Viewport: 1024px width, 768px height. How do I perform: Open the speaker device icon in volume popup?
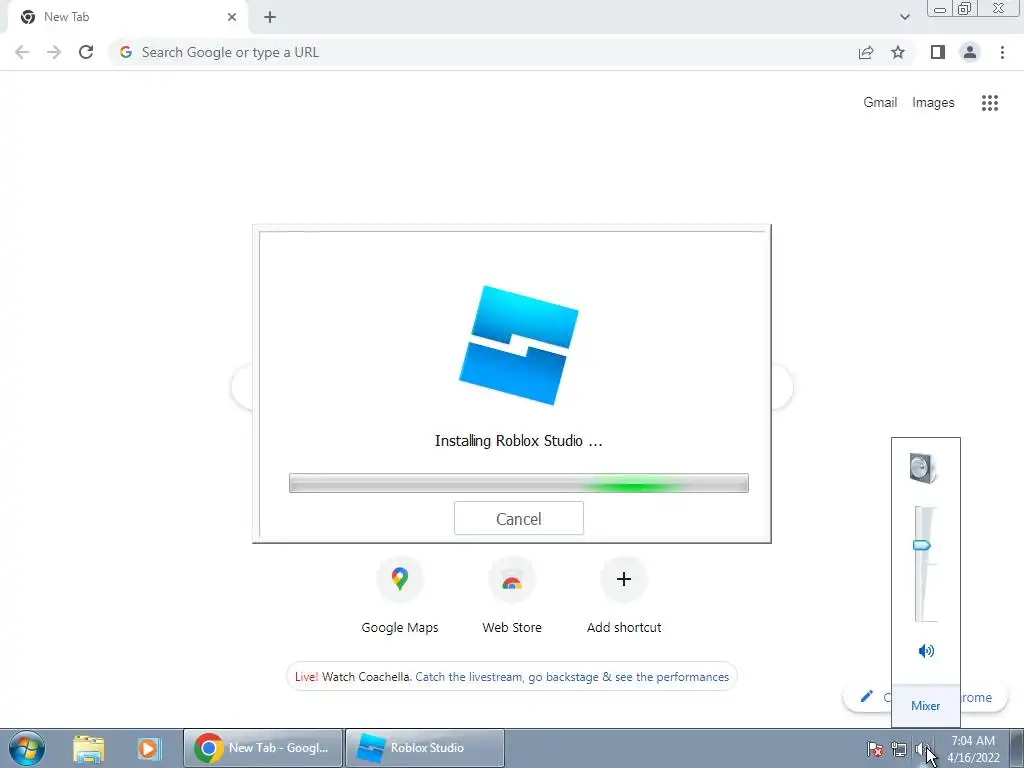(x=923, y=468)
